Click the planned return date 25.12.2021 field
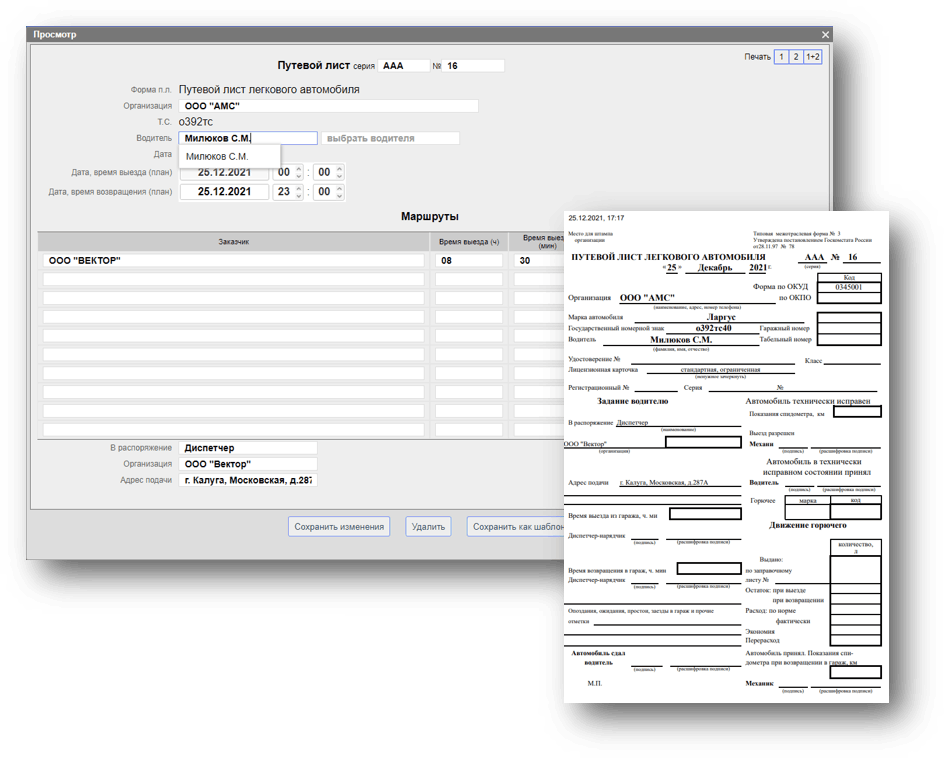This screenshot has width=950, height=758. click(x=224, y=191)
